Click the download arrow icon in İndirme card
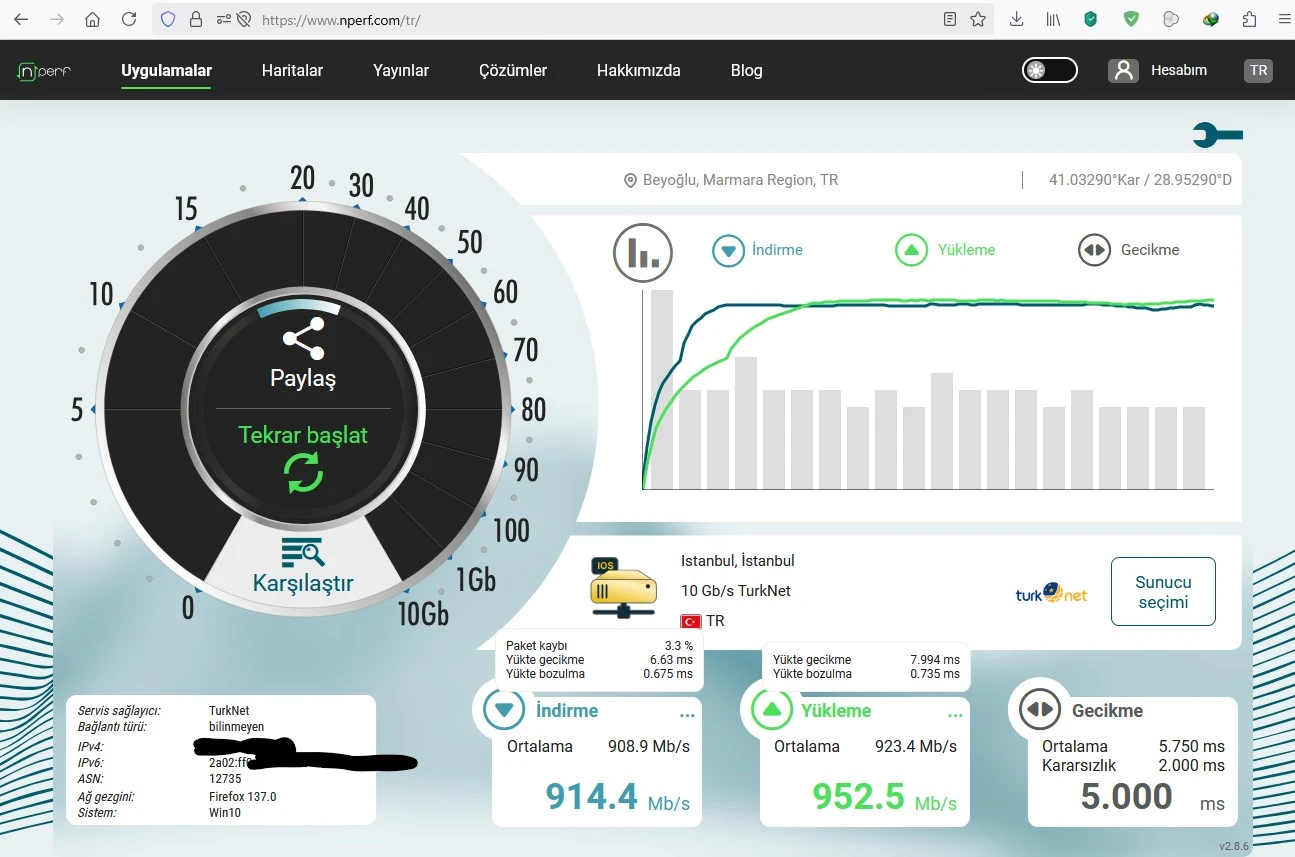This screenshot has width=1295, height=857. click(x=504, y=711)
